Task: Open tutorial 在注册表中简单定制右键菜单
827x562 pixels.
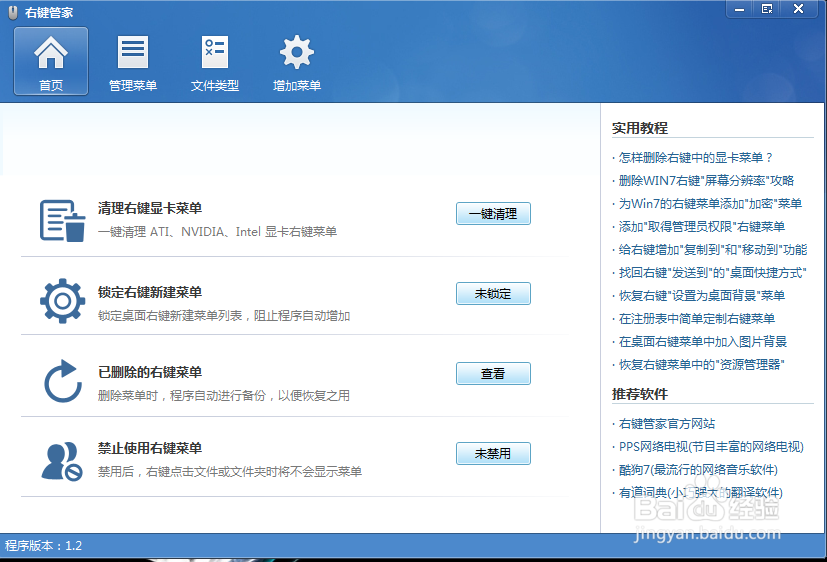Action: (x=697, y=318)
